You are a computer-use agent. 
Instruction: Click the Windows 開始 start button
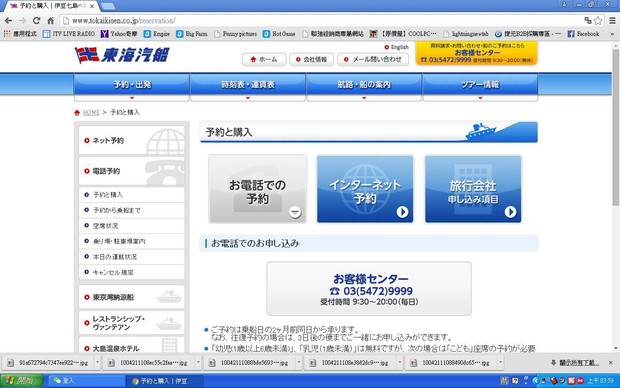click(22, 380)
